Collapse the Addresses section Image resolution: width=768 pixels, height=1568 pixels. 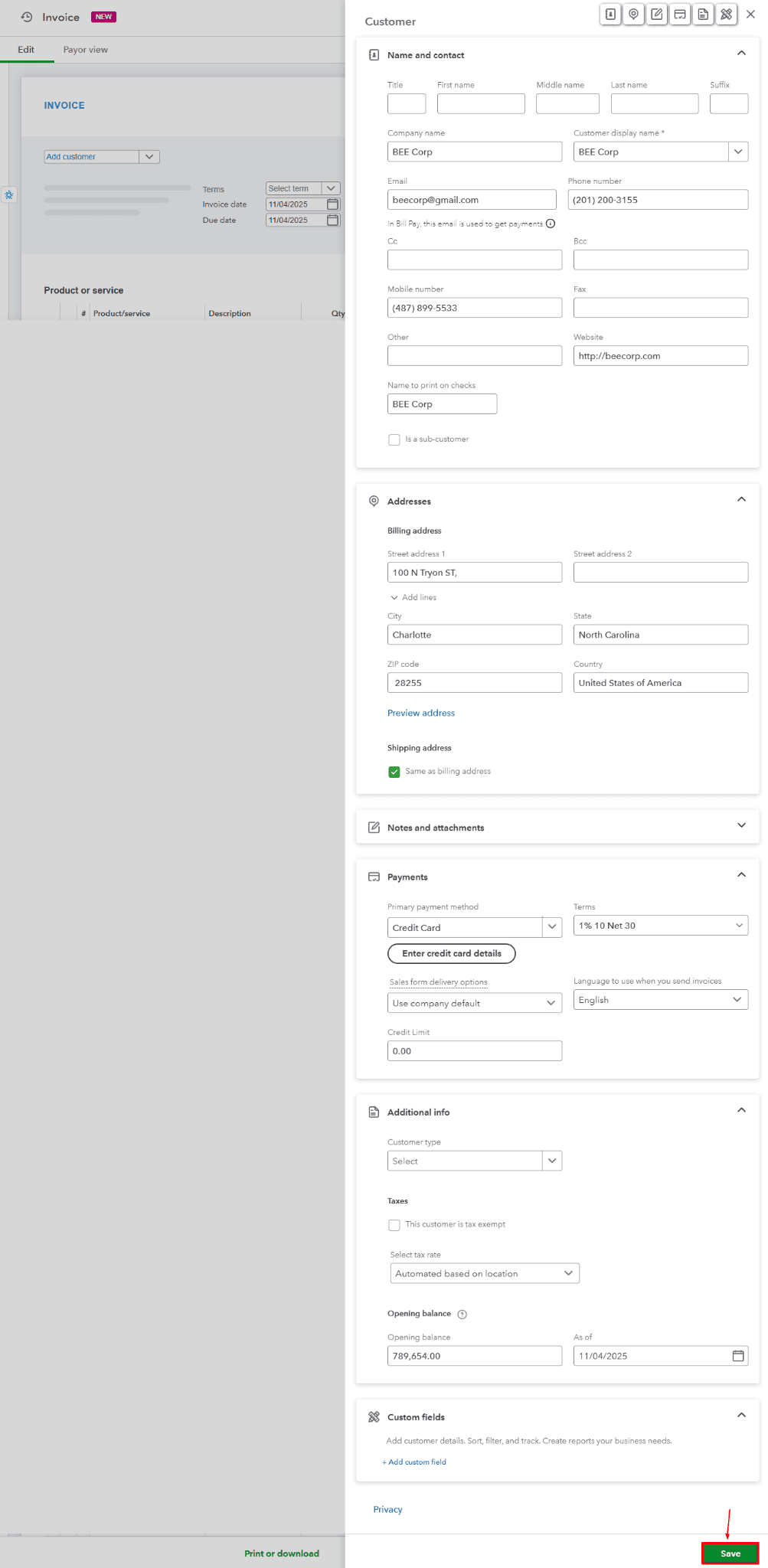click(741, 499)
